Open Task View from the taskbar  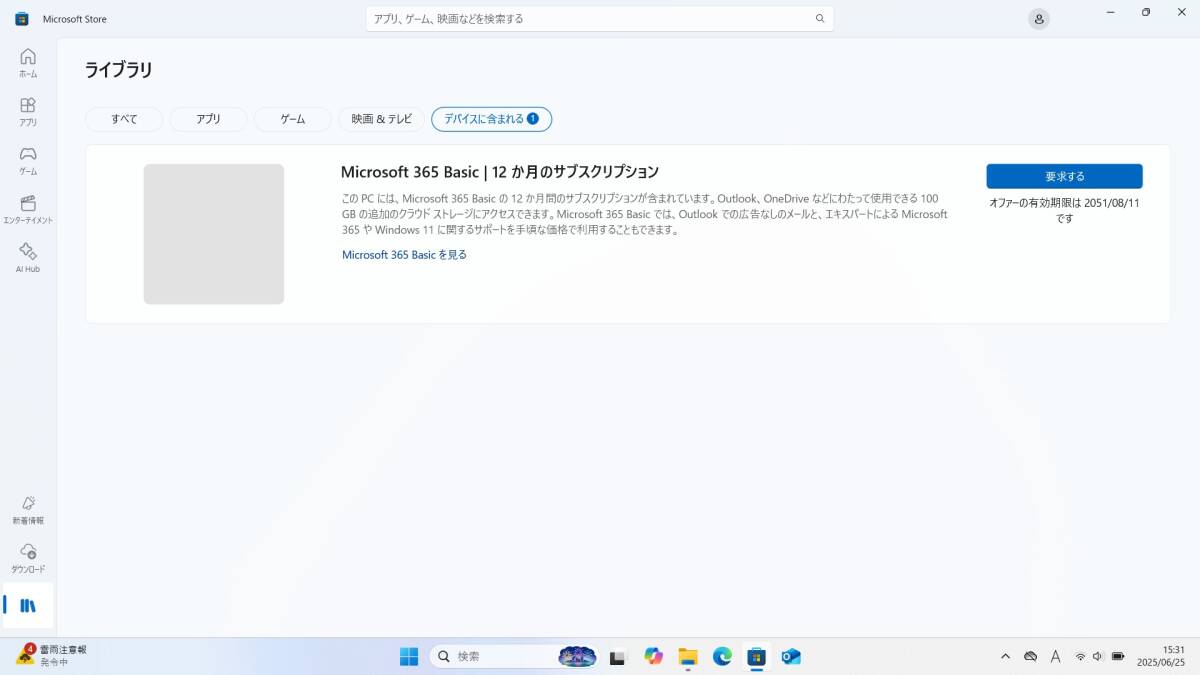[x=618, y=656]
